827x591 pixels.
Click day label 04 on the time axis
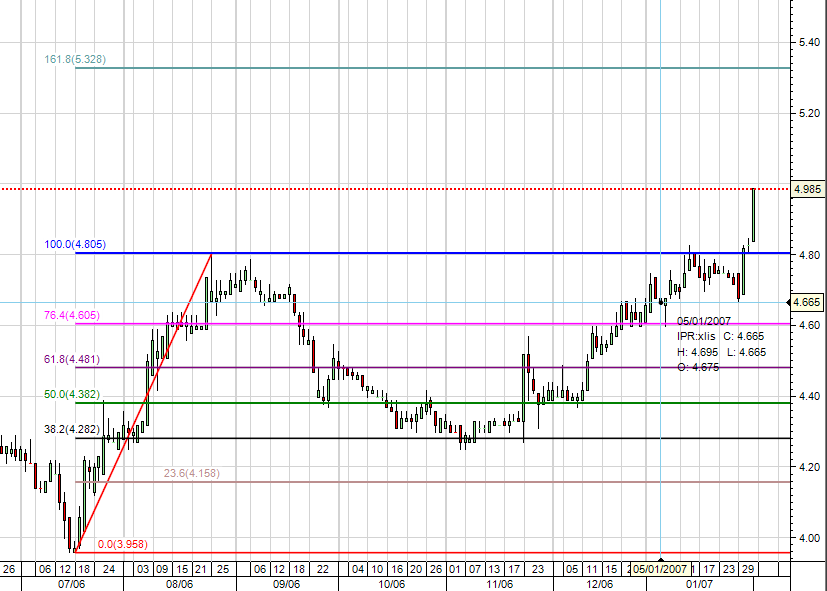(x=358, y=569)
